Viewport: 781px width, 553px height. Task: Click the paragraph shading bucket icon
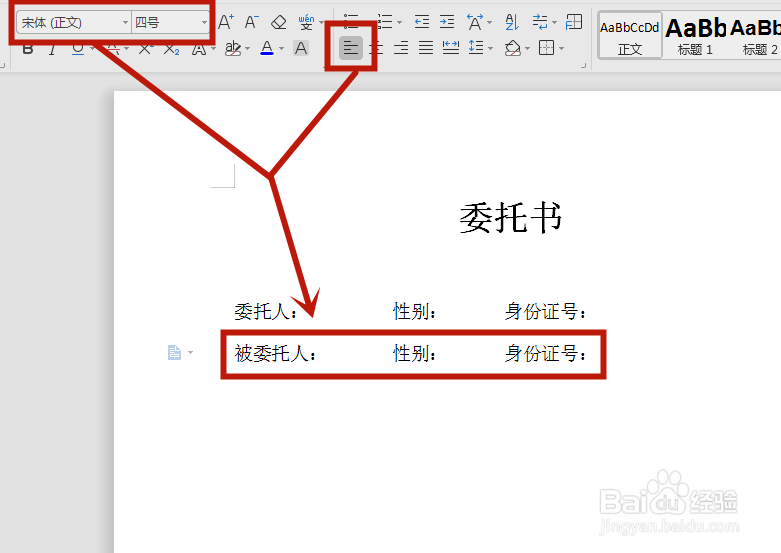(x=513, y=48)
